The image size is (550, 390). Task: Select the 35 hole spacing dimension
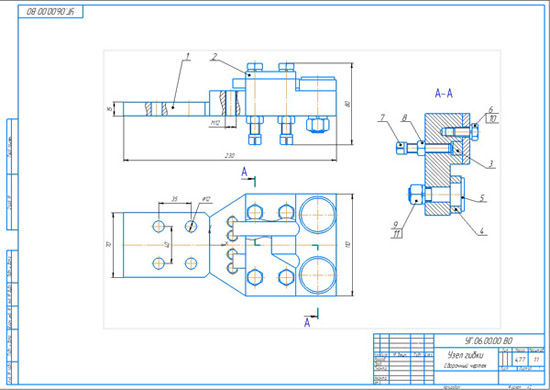click(x=174, y=199)
